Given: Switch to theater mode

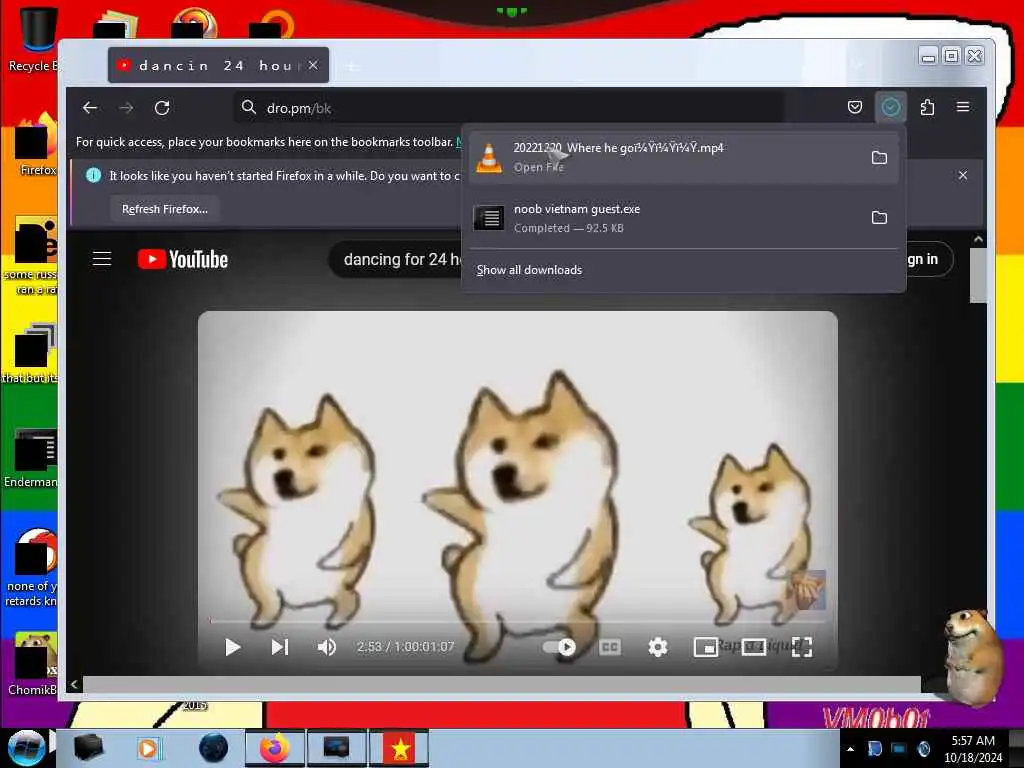Looking at the screenshot, I should coord(754,647).
